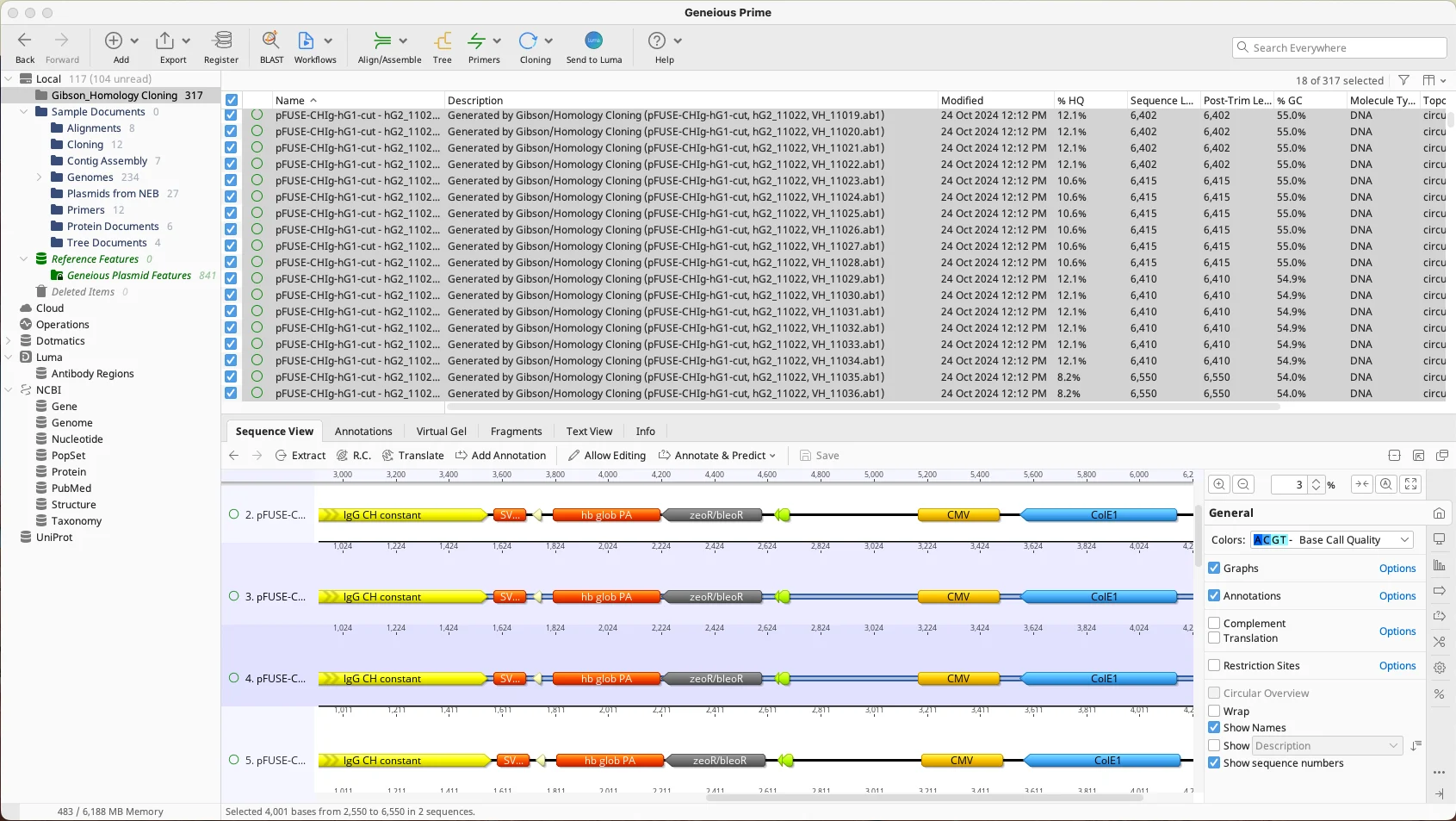The image size is (1456, 821).
Task: Enable the Translation checkbox
Action: (1214, 638)
